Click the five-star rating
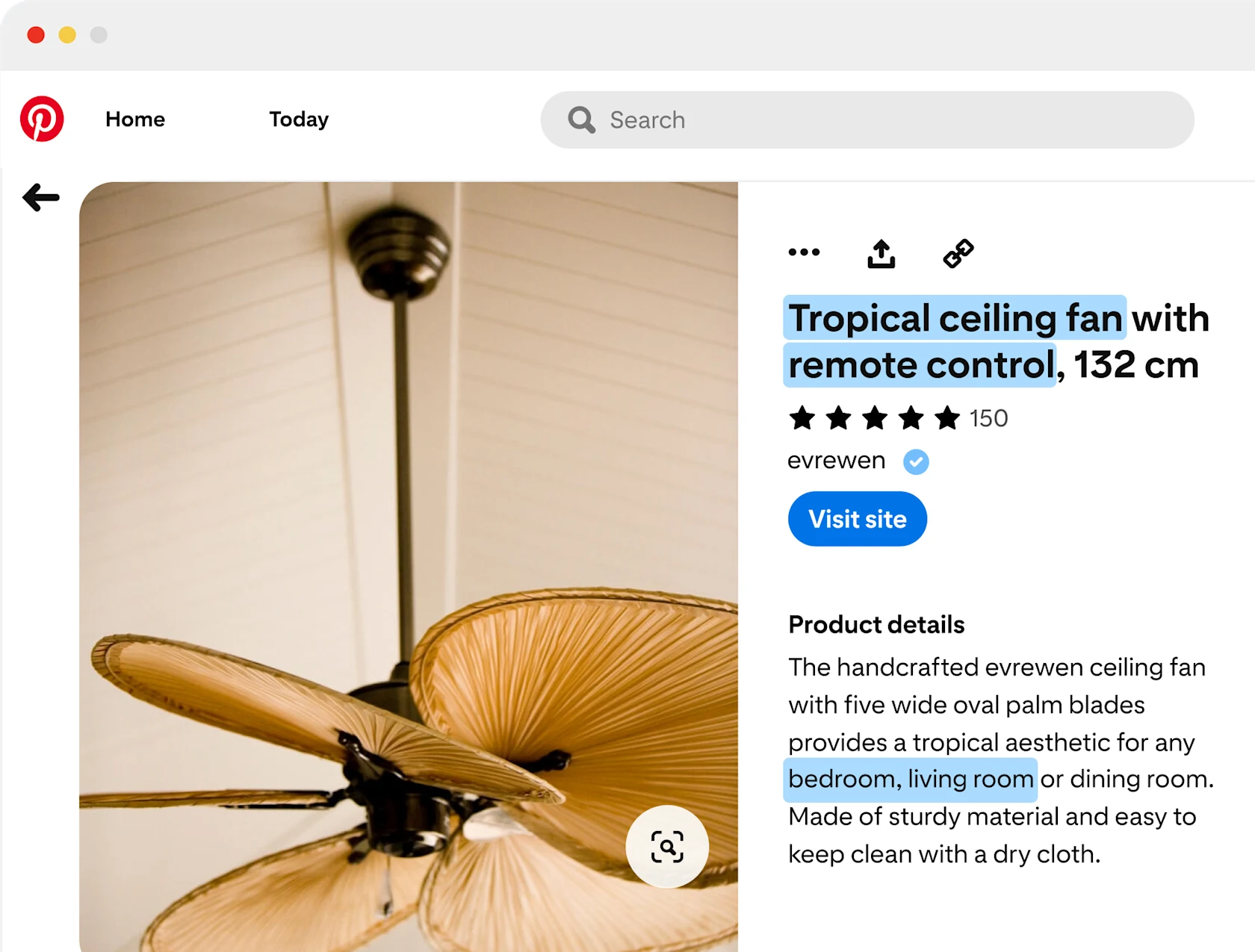This screenshot has height=952, width=1255. click(875, 418)
